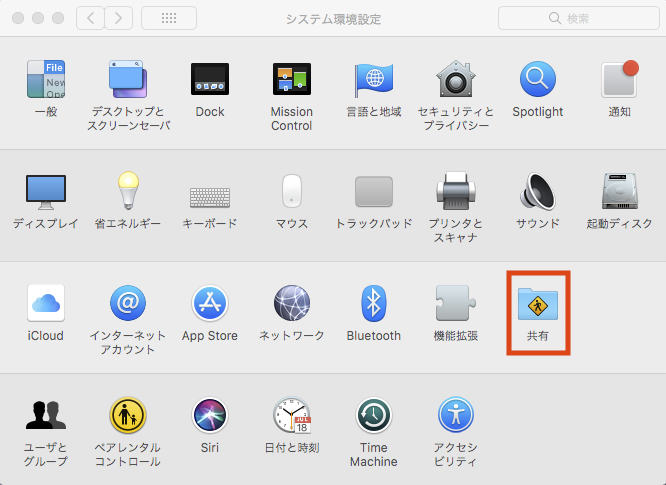Go back with the left arrow button
Image resolution: width=666 pixels, height=485 pixels.
pos(90,18)
